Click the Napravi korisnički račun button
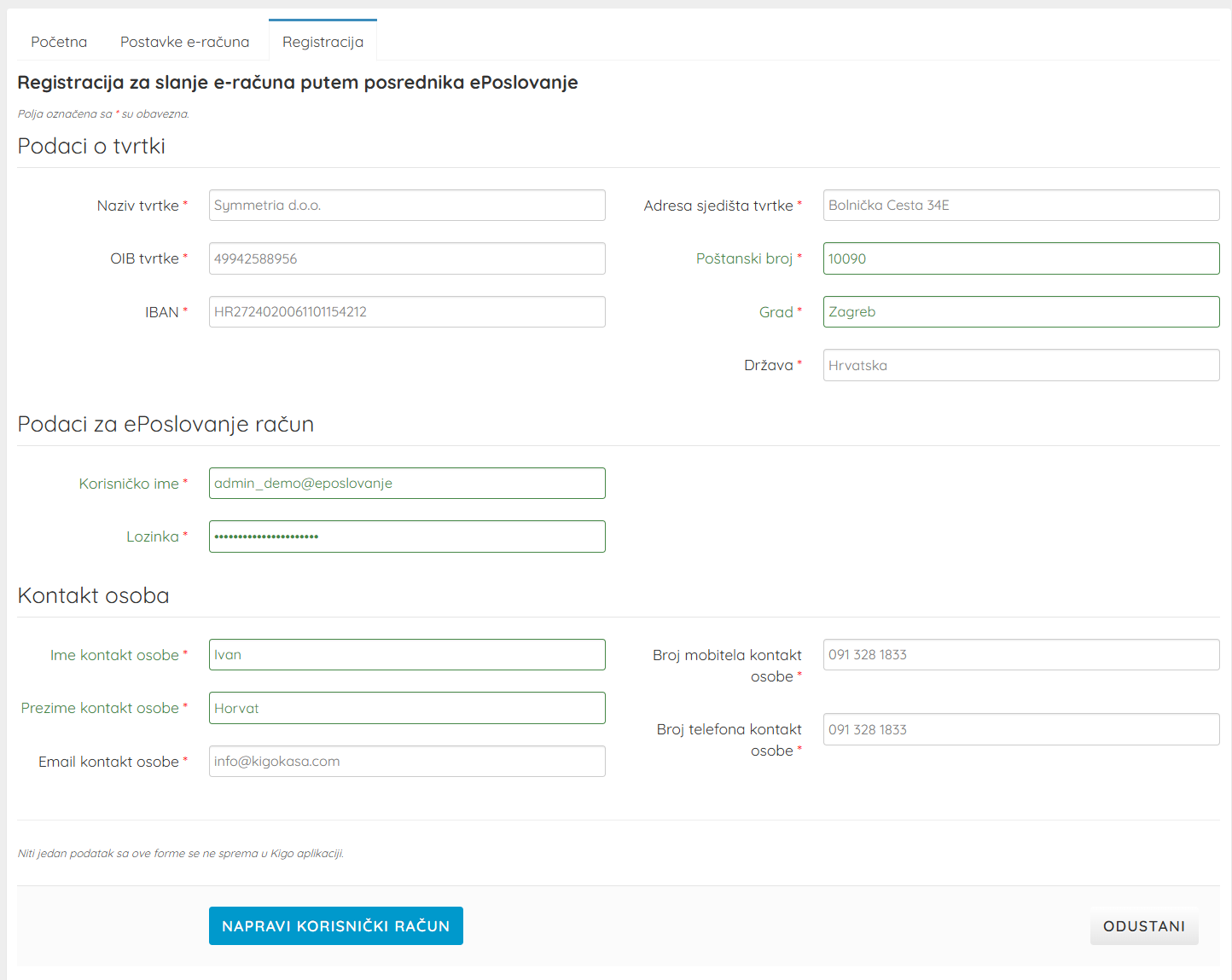 336,926
